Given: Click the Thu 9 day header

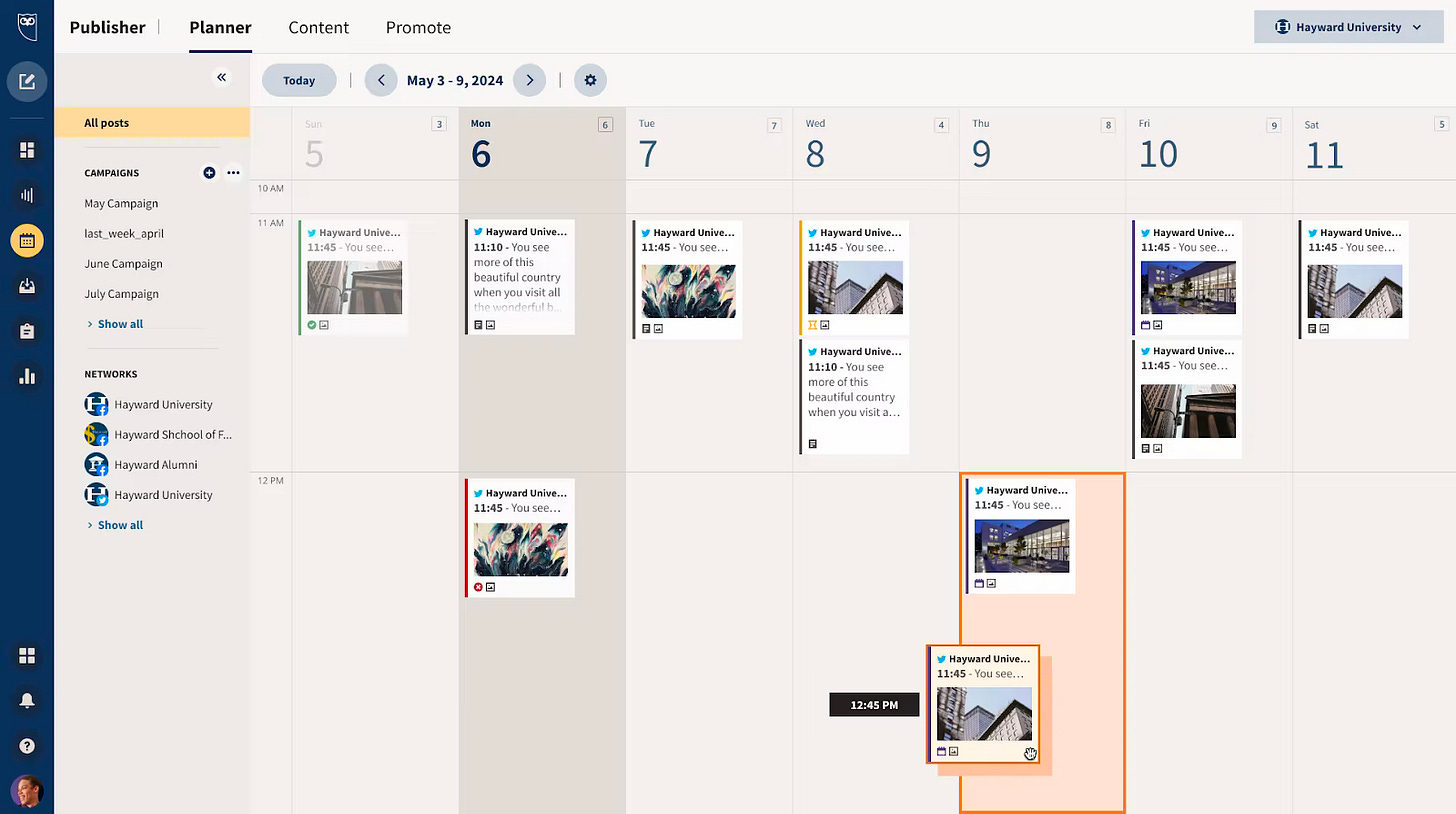Looking at the screenshot, I should click(x=1042, y=144).
